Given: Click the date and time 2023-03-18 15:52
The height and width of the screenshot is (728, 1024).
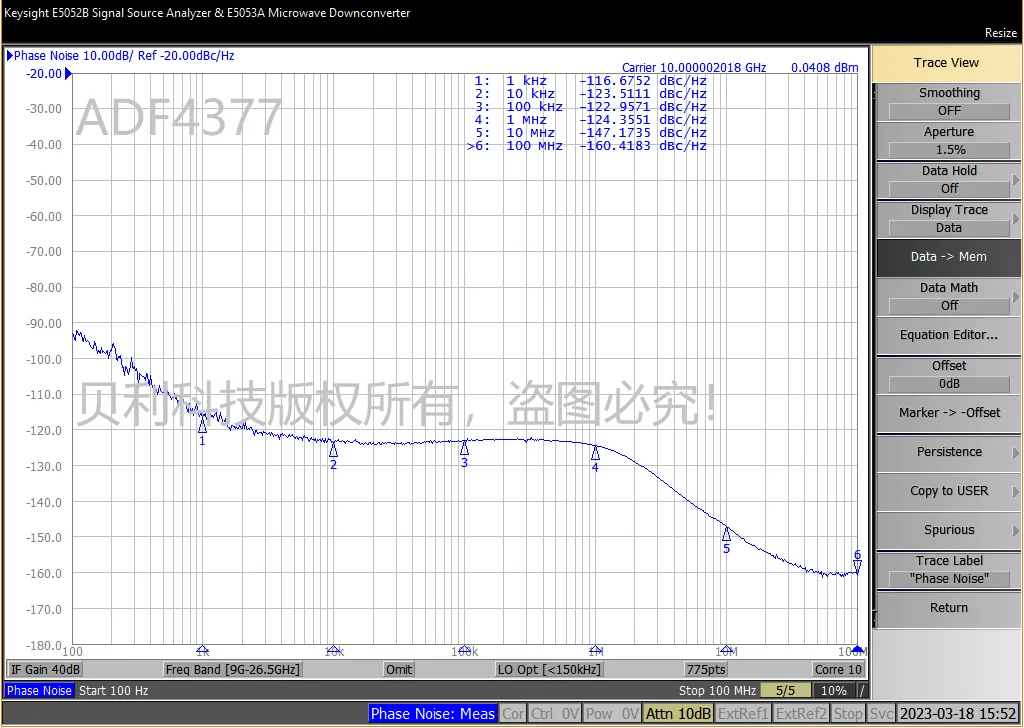Looking at the screenshot, I should [958, 714].
